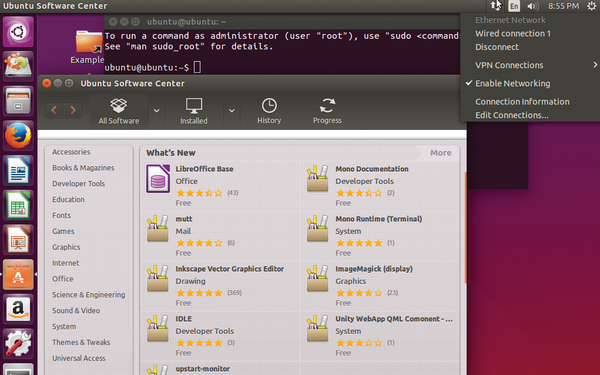
Task: Open Universal Access category
Action: coord(78,358)
